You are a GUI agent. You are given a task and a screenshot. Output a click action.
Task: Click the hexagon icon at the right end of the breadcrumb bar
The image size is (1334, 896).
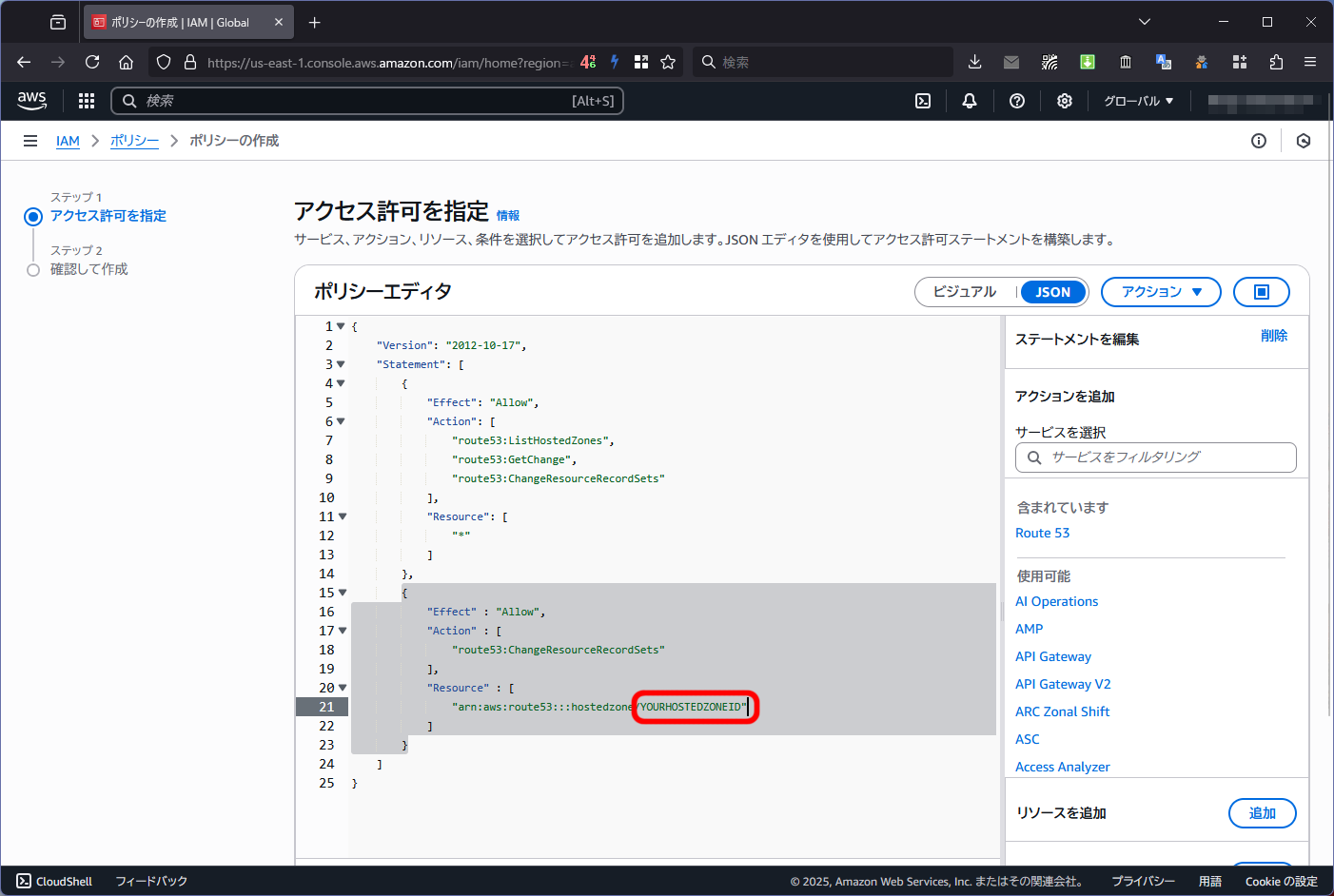tap(1304, 141)
